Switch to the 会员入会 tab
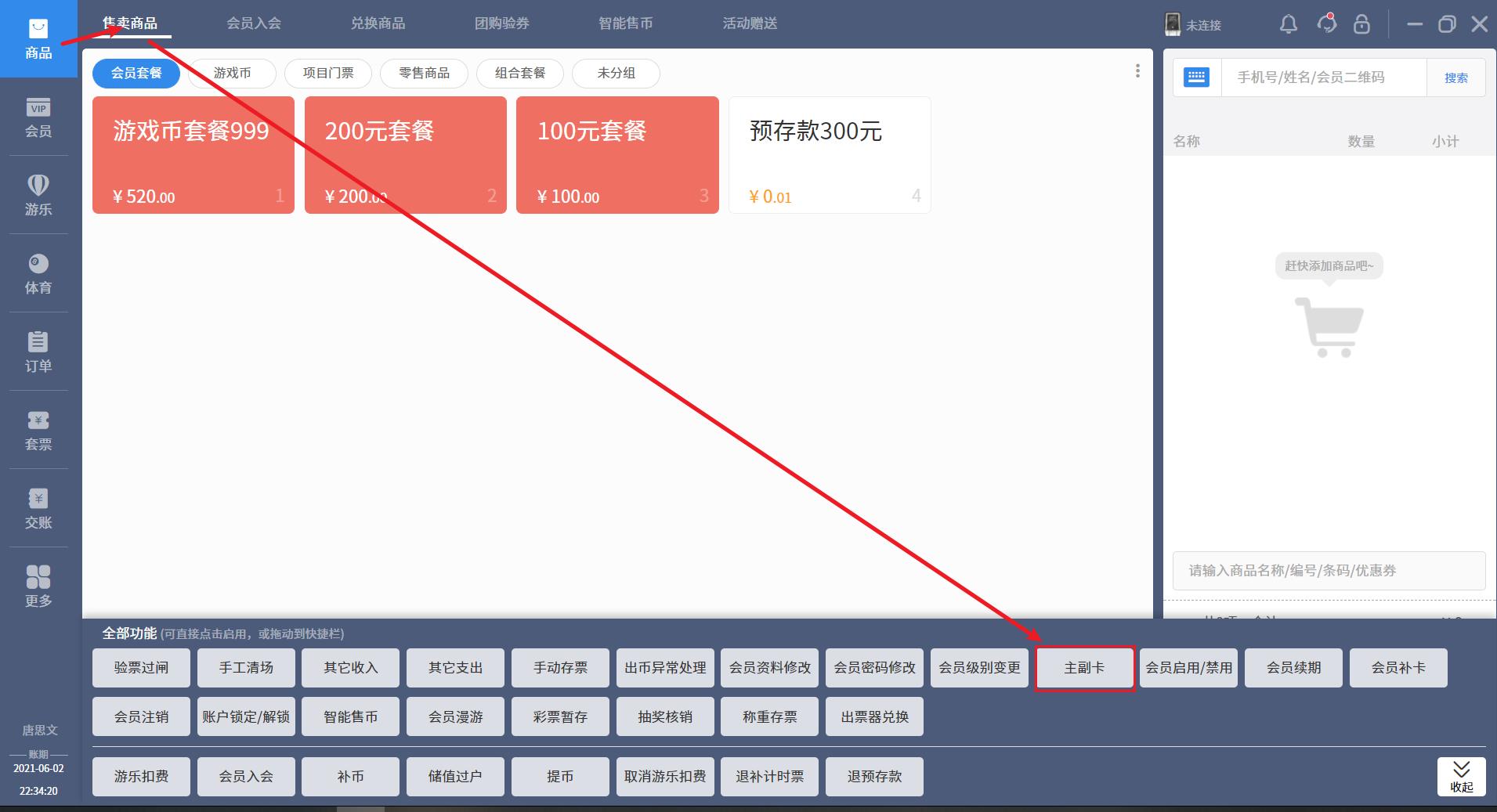1497x812 pixels. point(254,23)
